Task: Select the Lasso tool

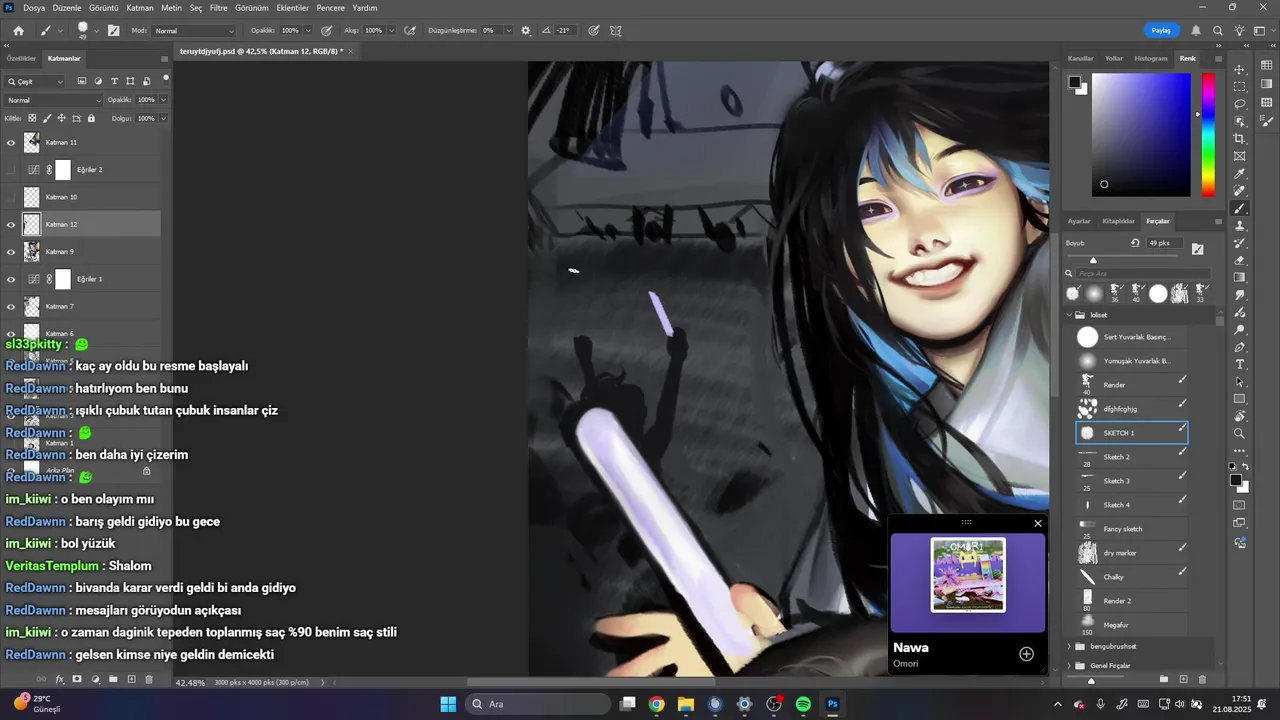Action: pos(1240,104)
